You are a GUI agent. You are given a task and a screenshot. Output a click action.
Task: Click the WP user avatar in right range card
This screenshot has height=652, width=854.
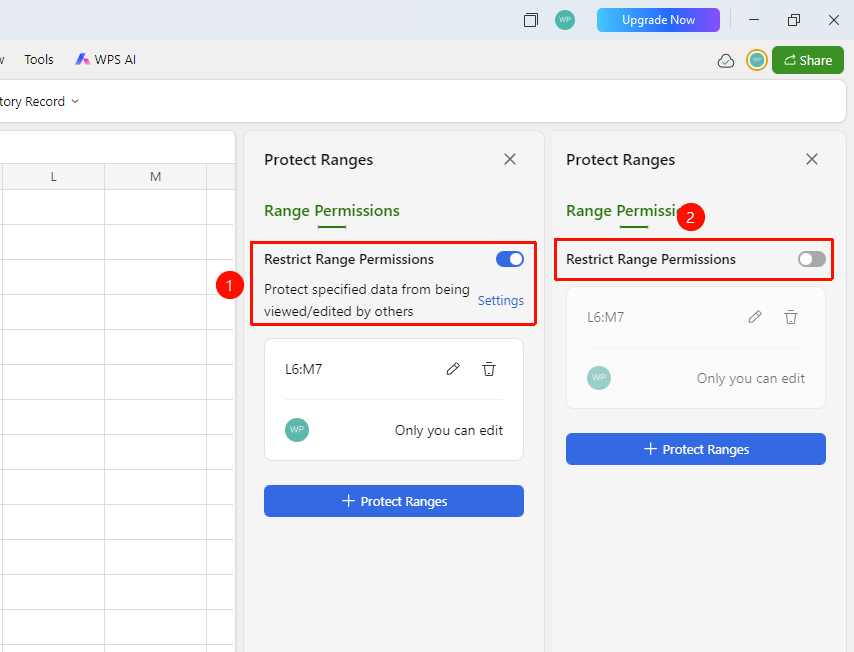click(599, 377)
